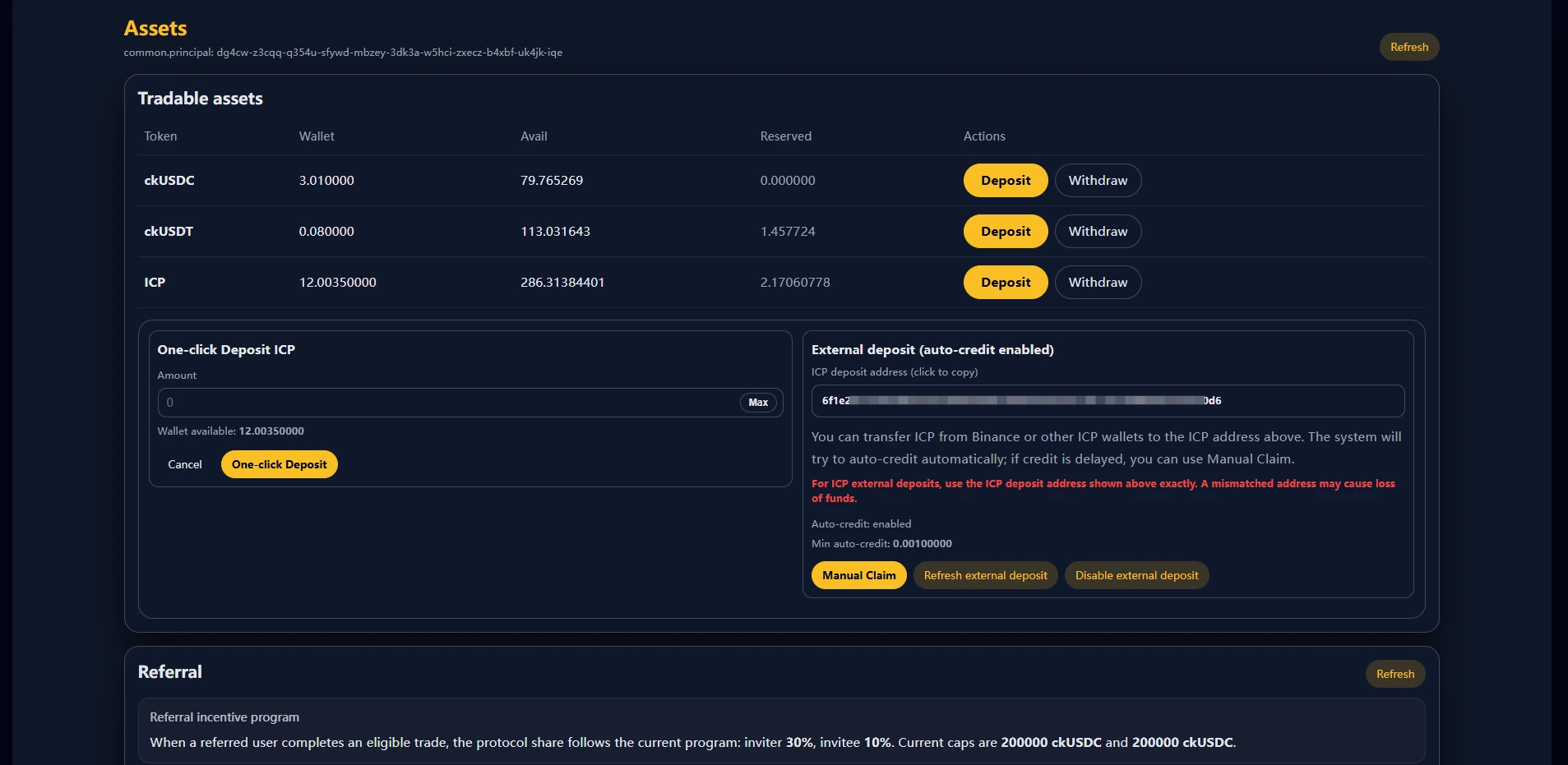Copy the ICP deposit address
Image resolution: width=1568 pixels, height=765 pixels.
1107,401
